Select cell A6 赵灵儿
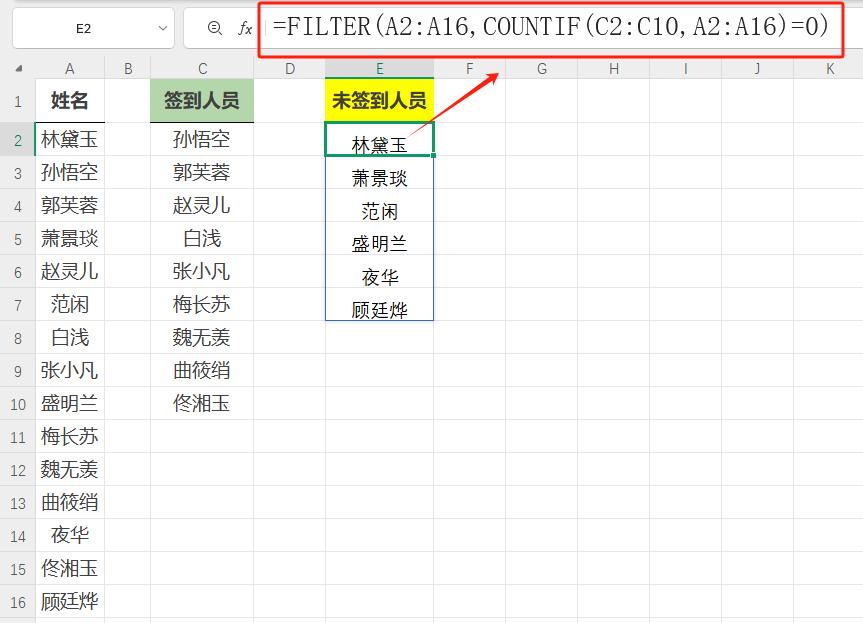Screen dimensions: 863x623 70,271
